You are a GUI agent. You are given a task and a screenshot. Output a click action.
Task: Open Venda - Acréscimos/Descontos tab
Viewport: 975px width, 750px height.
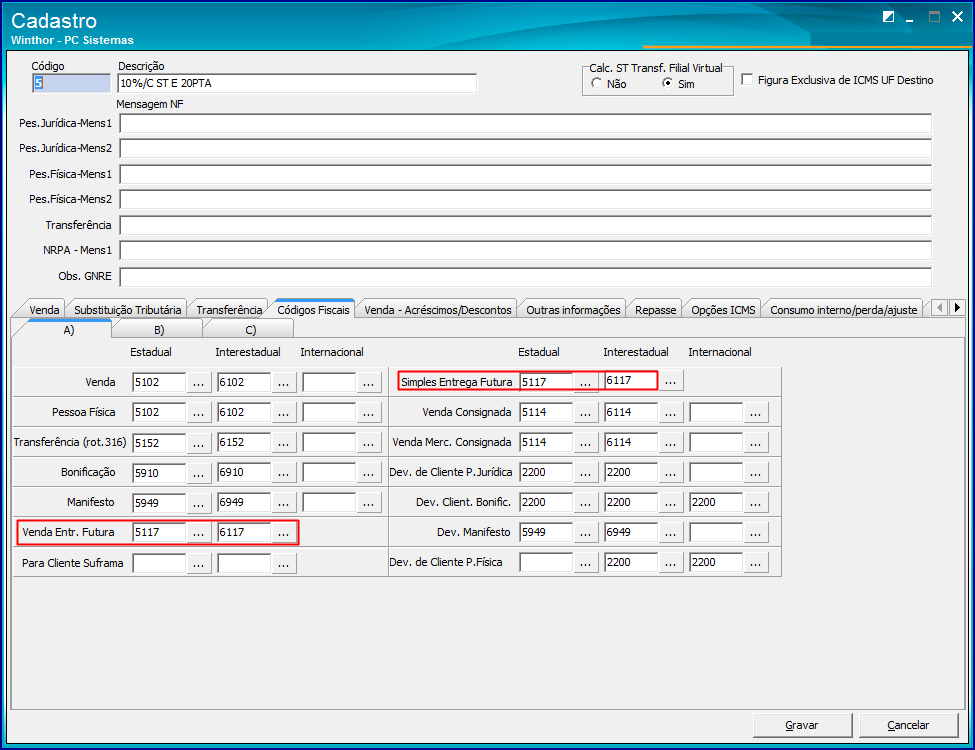click(438, 310)
